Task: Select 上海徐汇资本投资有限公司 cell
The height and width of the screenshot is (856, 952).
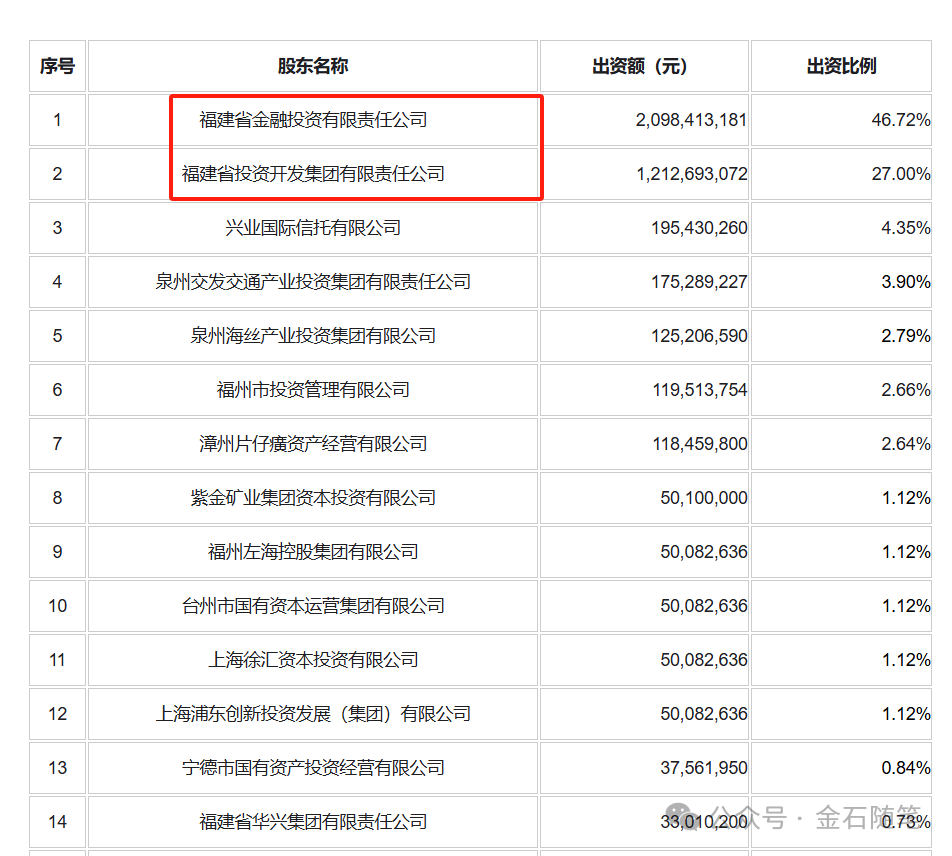Action: pyautogui.click(x=313, y=660)
